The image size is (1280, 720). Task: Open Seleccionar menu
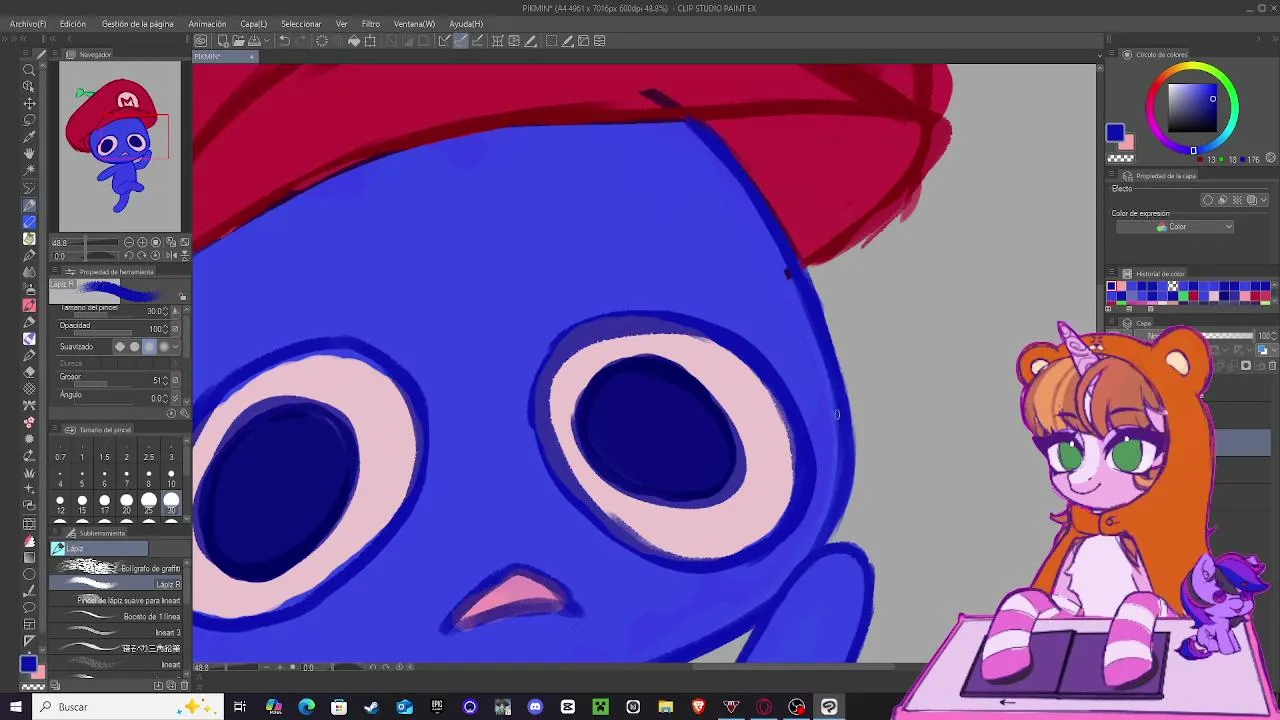[x=301, y=24]
